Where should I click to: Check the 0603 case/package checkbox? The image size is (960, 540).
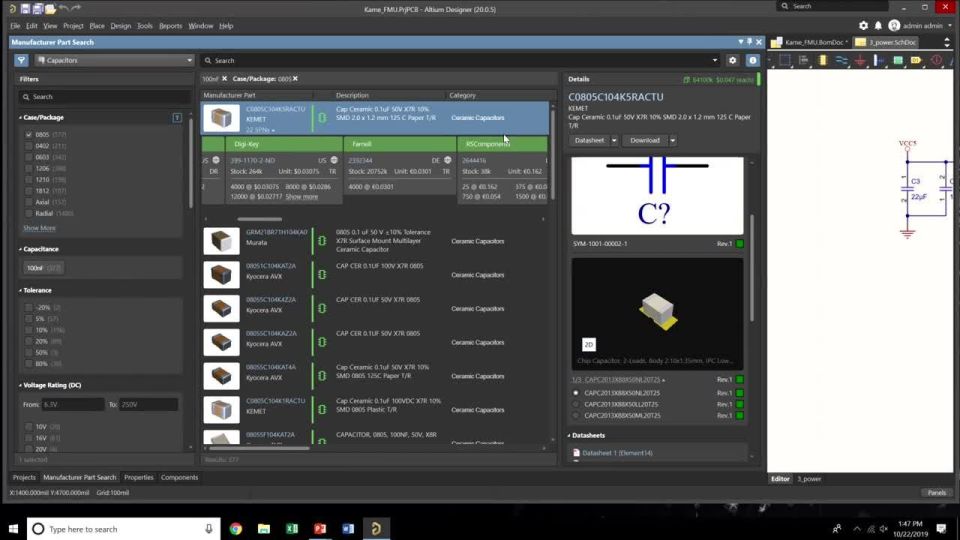tap(29, 157)
